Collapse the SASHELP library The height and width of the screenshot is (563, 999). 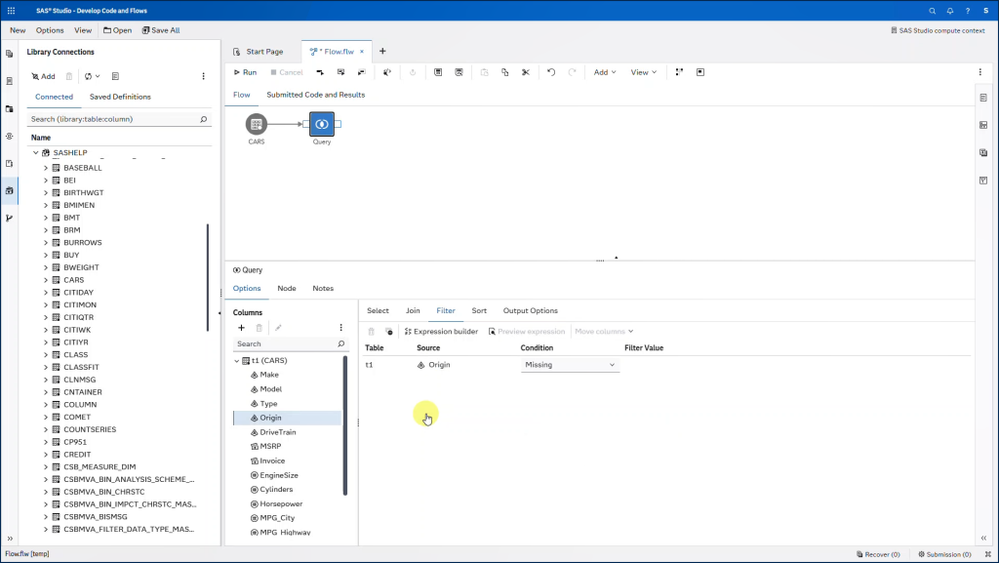36,153
